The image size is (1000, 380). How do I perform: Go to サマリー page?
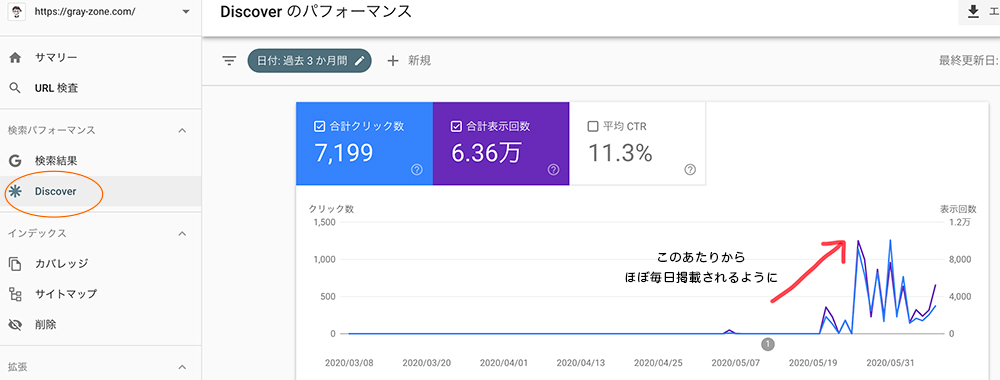[x=56, y=58]
